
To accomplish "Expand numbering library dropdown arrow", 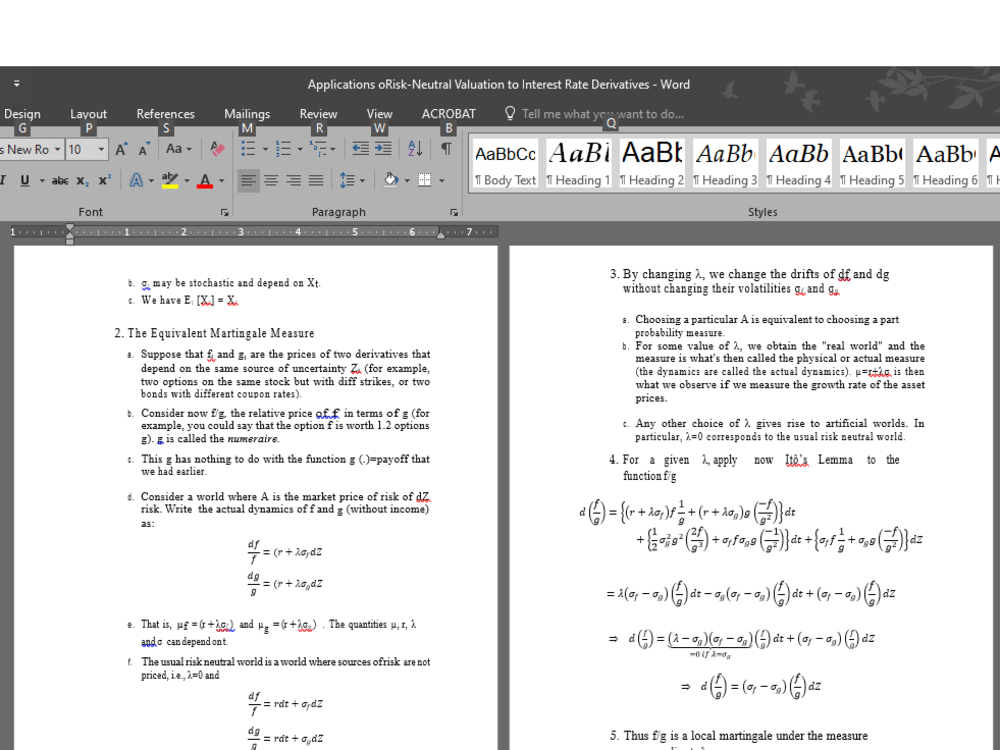I will tap(300, 149).
